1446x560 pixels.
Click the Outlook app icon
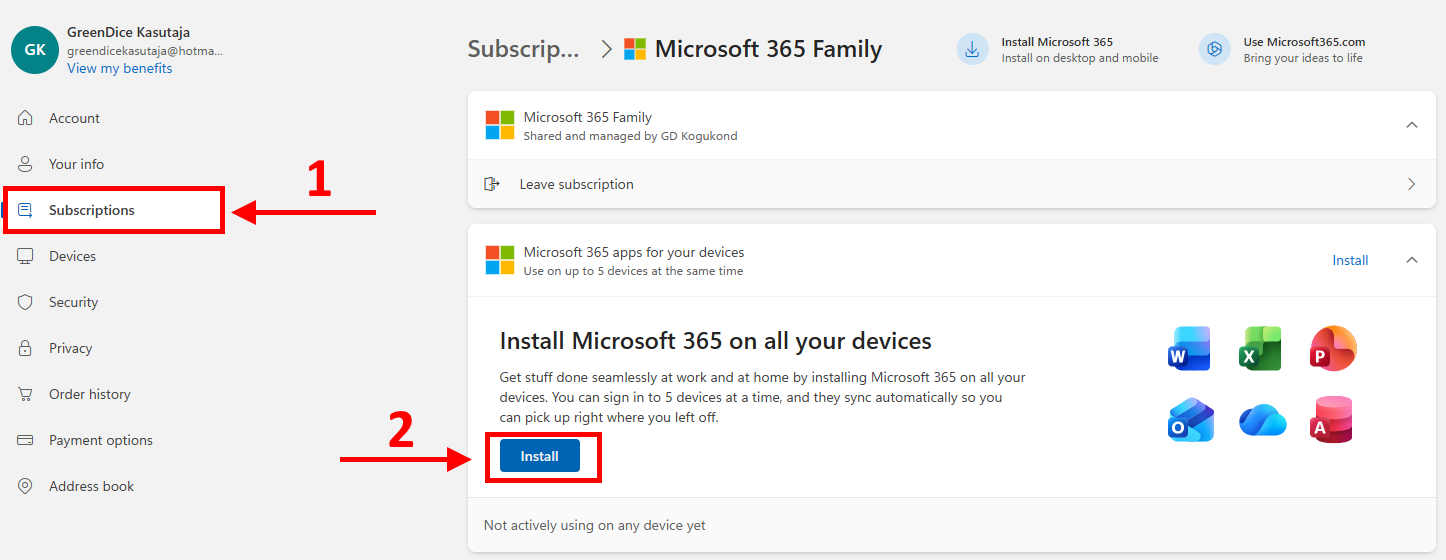[x=1190, y=420]
